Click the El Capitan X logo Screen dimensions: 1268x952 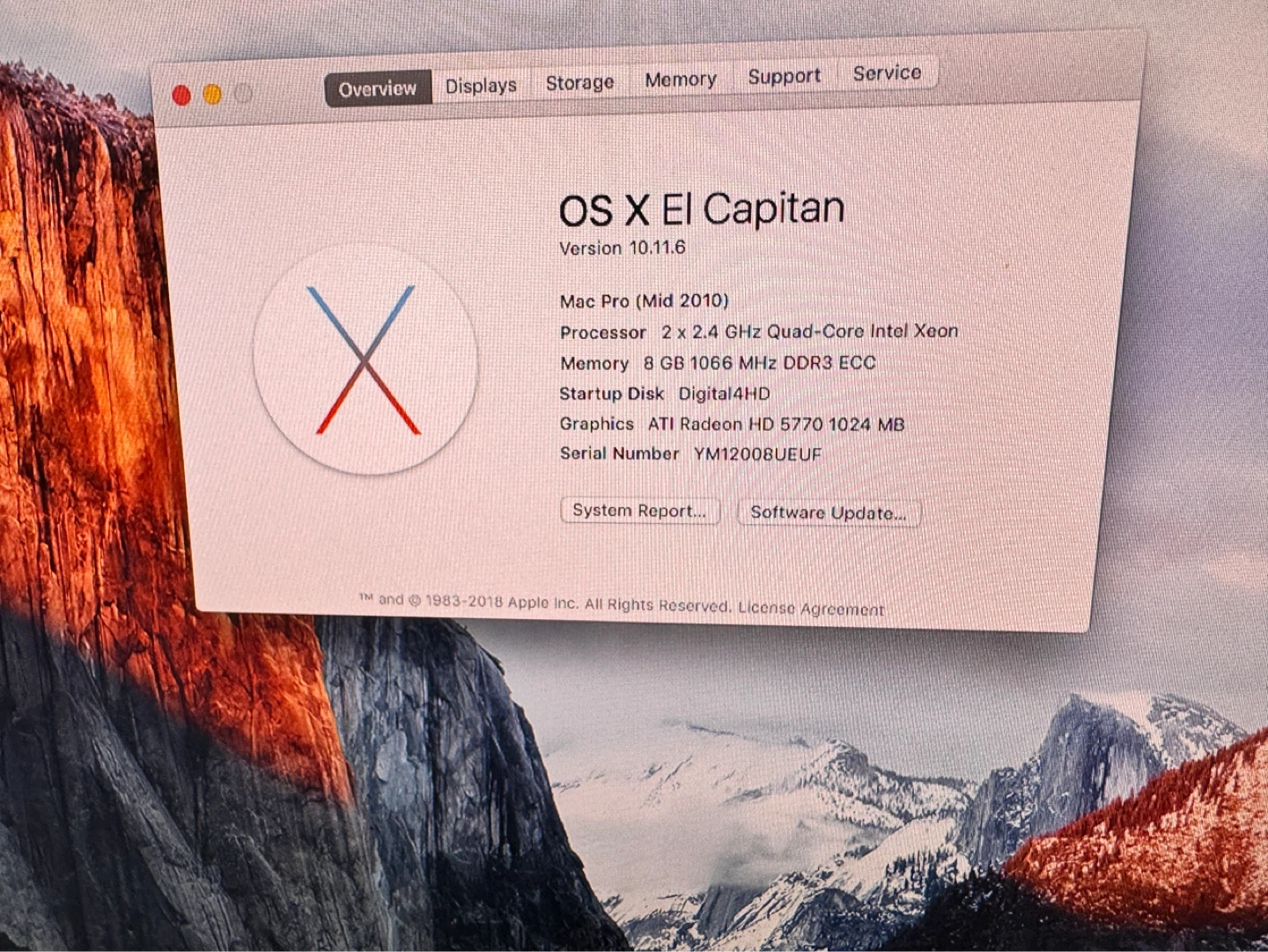(365, 359)
